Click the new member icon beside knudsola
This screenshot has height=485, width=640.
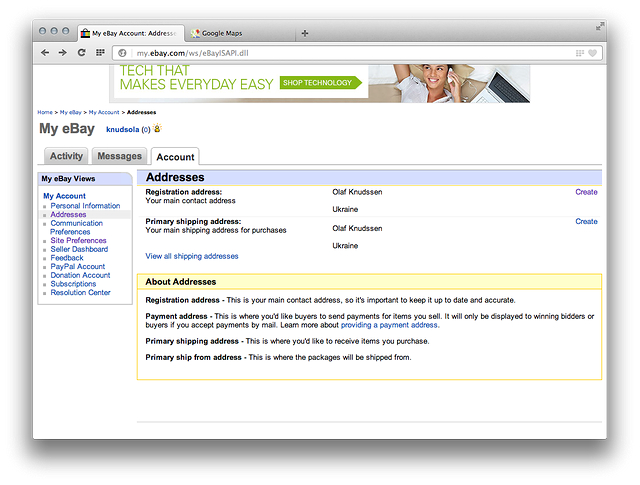(x=157, y=129)
